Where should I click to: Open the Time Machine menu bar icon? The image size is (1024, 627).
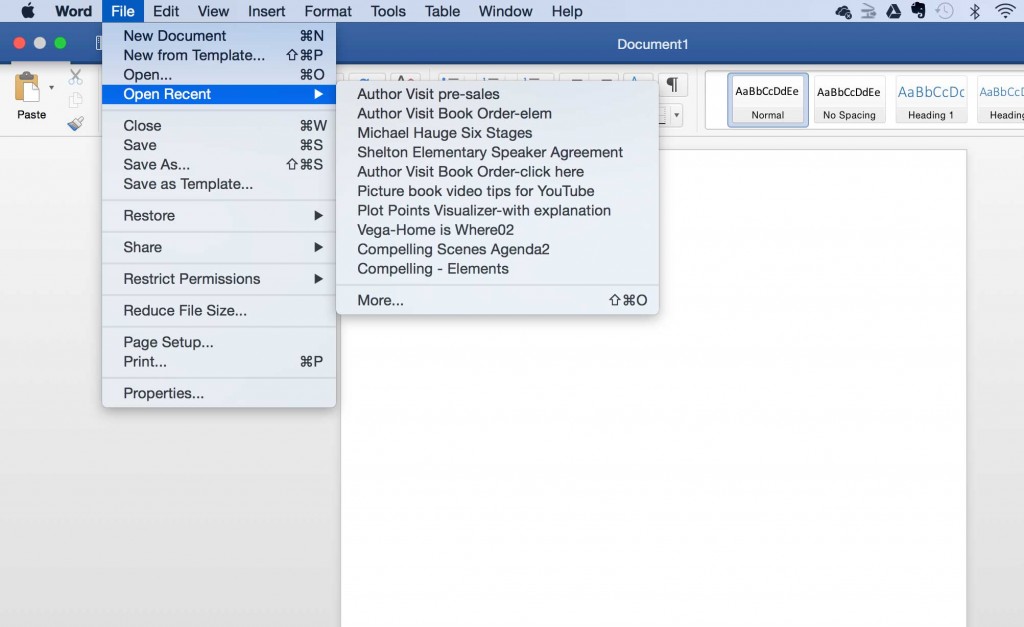click(944, 11)
